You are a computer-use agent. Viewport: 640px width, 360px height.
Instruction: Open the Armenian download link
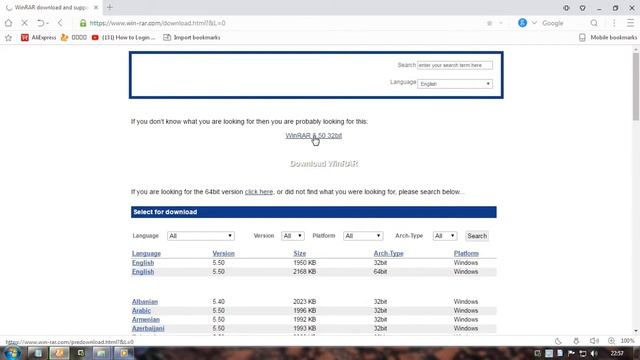pyautogui.click(x=146, y=320)
